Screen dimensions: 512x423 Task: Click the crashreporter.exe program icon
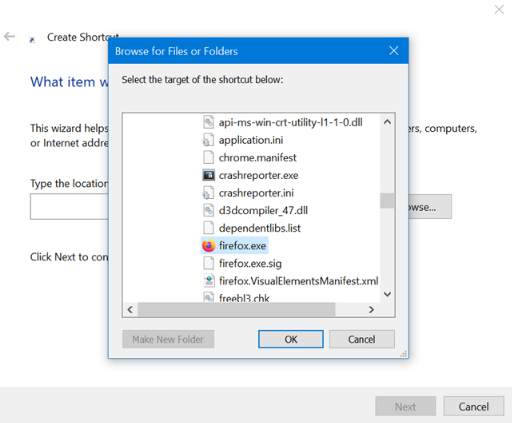click(209, 175)
